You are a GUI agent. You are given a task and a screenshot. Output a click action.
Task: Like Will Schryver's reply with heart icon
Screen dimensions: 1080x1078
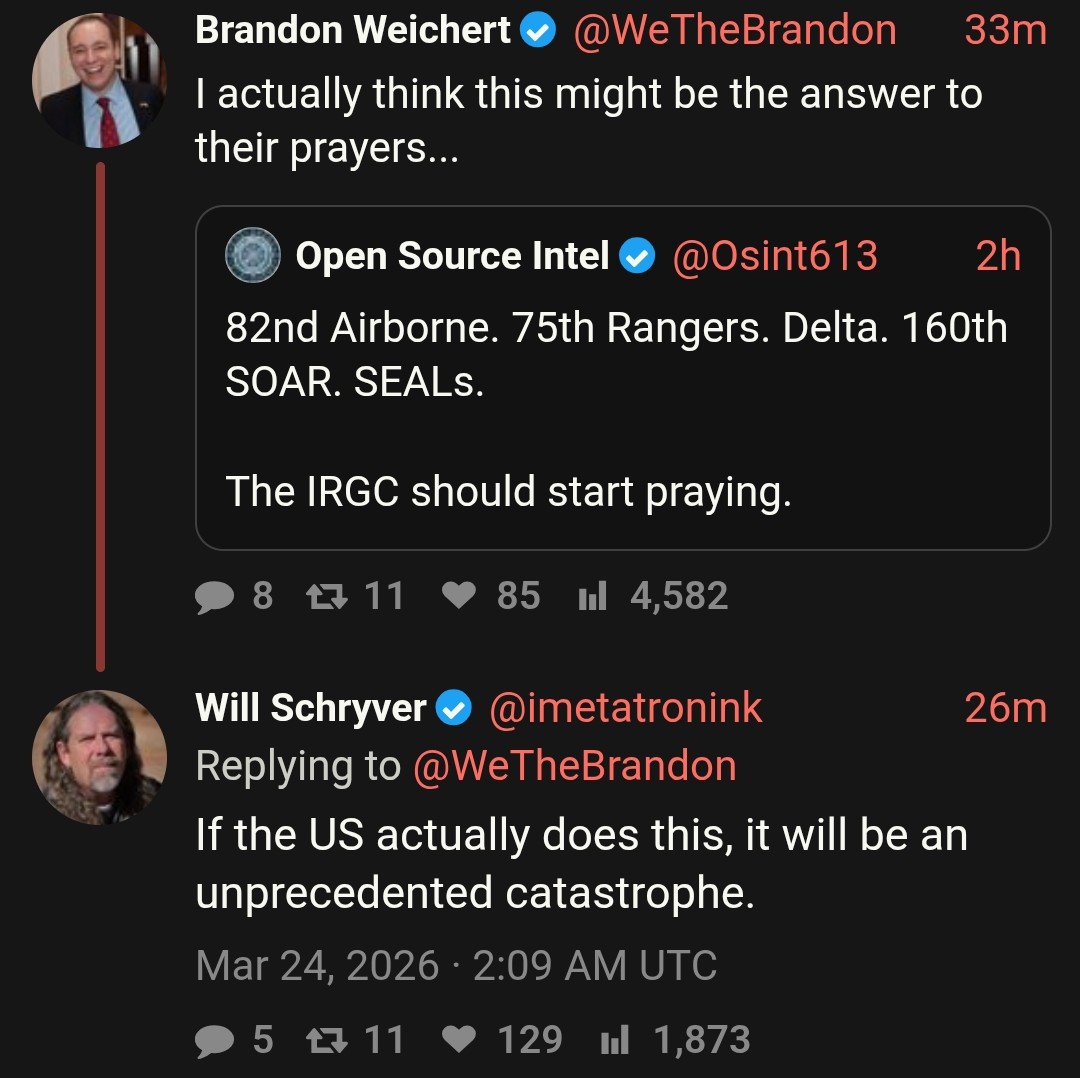(x=459, y=1040)
